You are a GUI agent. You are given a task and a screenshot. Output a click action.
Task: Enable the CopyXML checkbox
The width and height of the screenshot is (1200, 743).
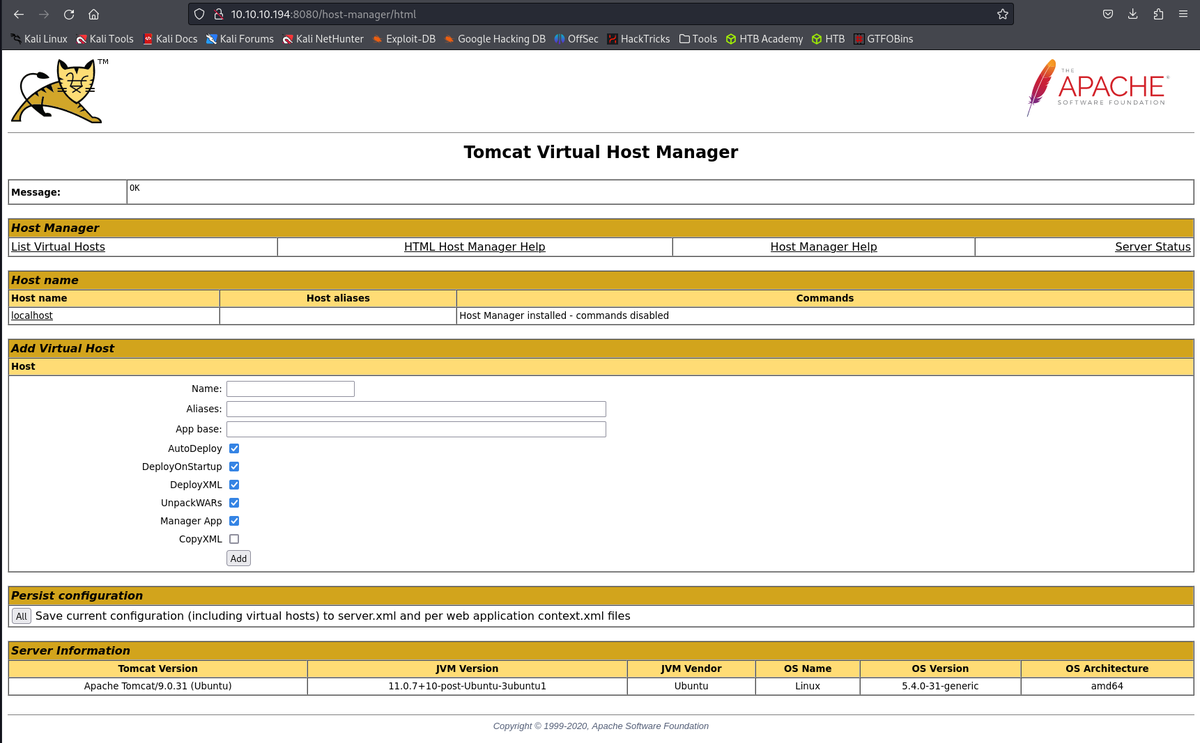click(x=234, y=539)
